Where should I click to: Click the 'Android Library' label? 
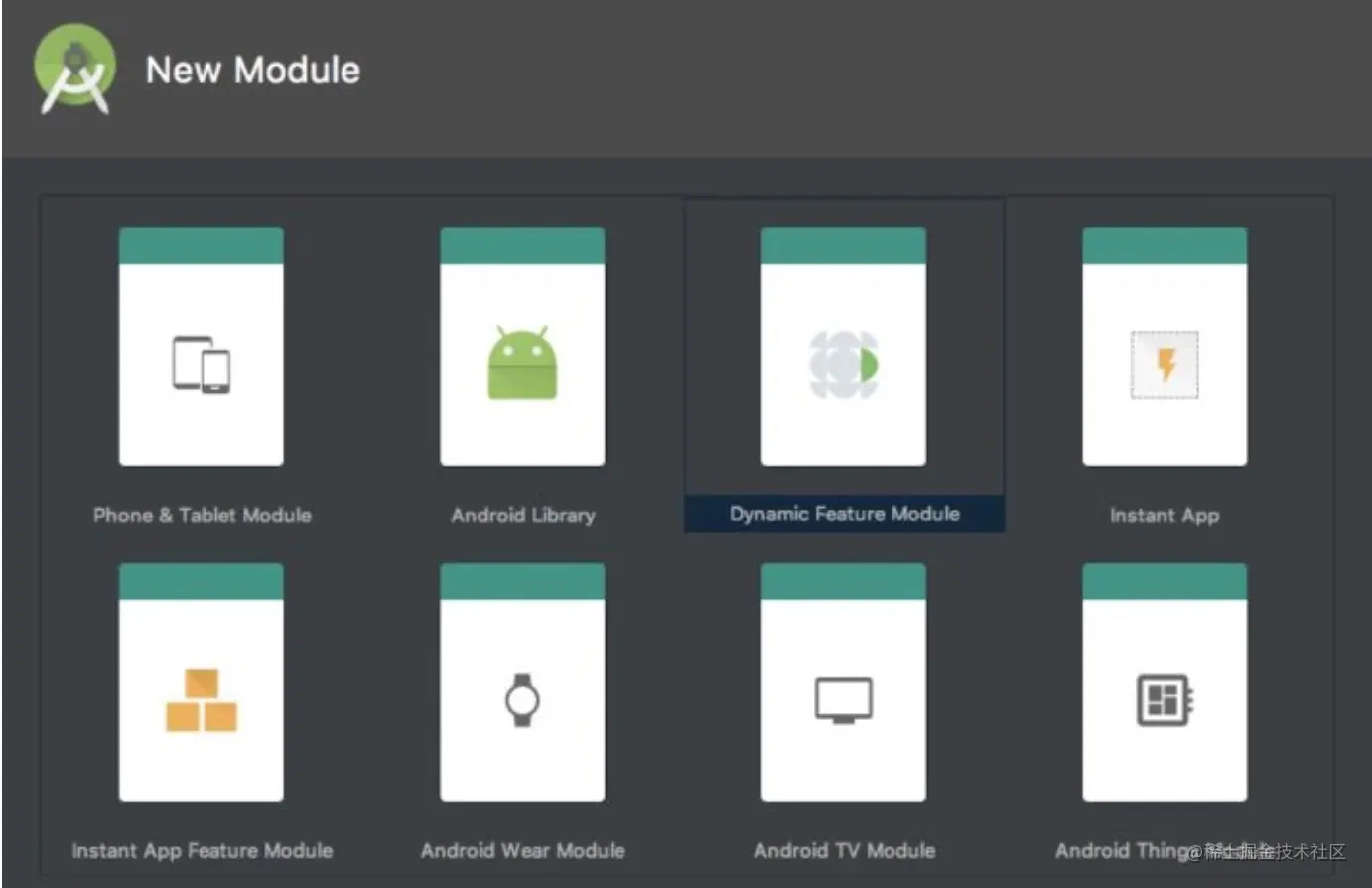click(x=523, y=516)
